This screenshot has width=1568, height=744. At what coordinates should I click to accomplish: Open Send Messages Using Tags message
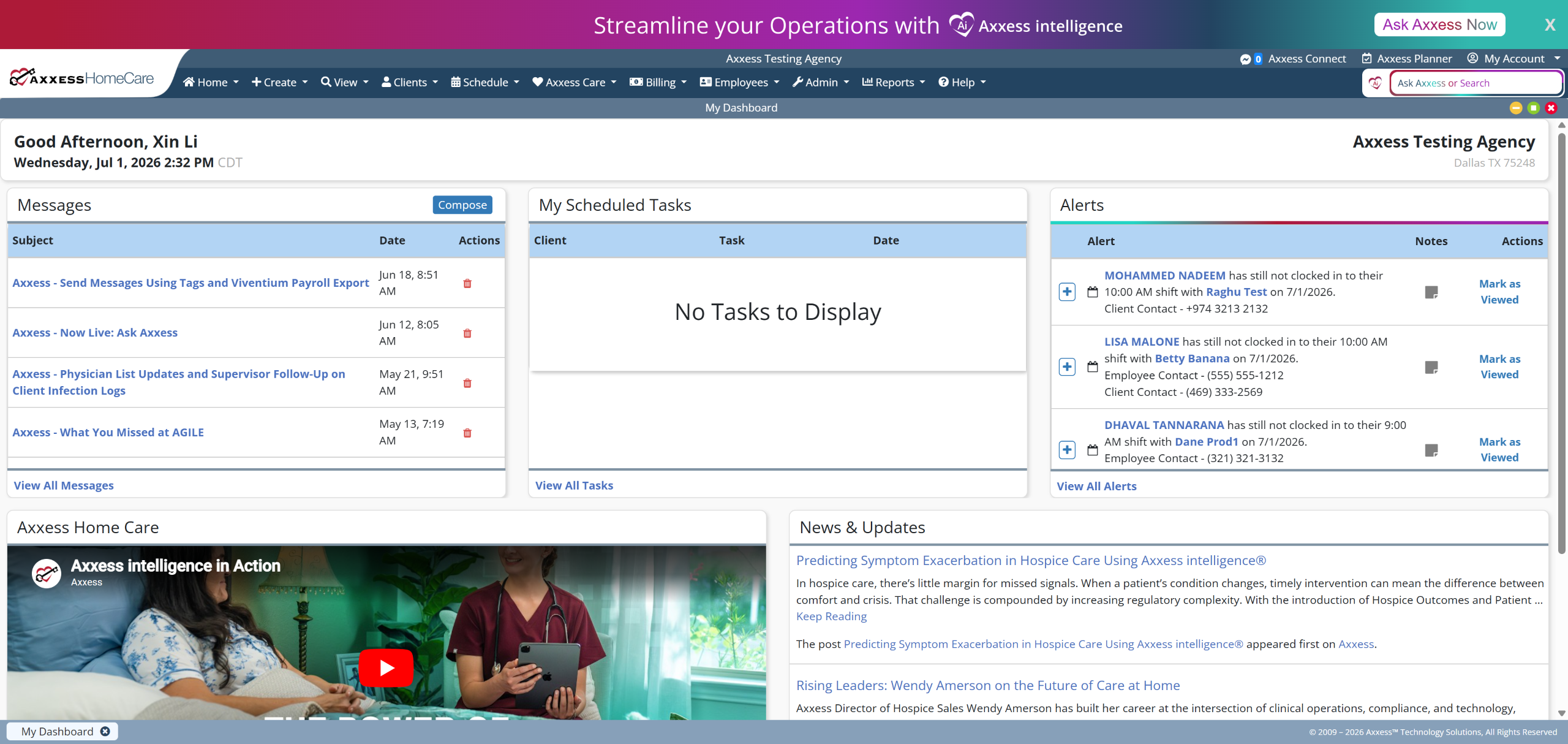click(x=190, y=283)
